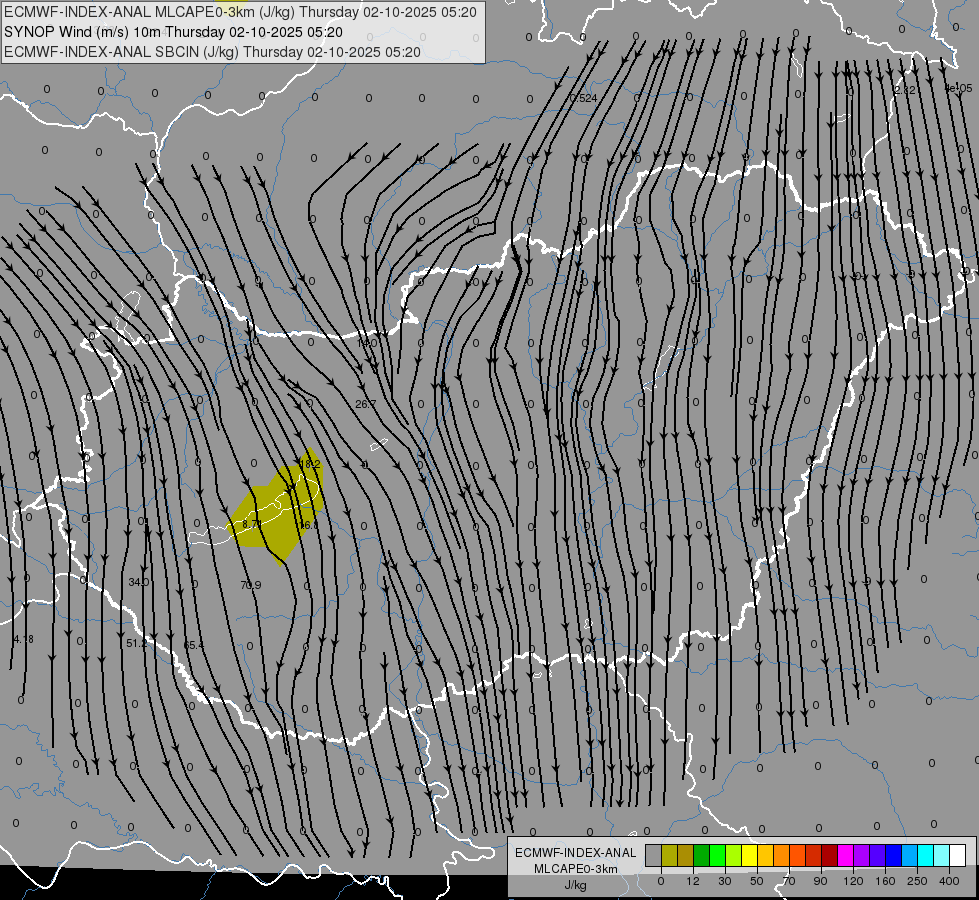Image resolution: width=979 pixels, height=900 pixels.
Task: Click the MLCAPE0-3km label in the legend
Action: pos(576,869)
